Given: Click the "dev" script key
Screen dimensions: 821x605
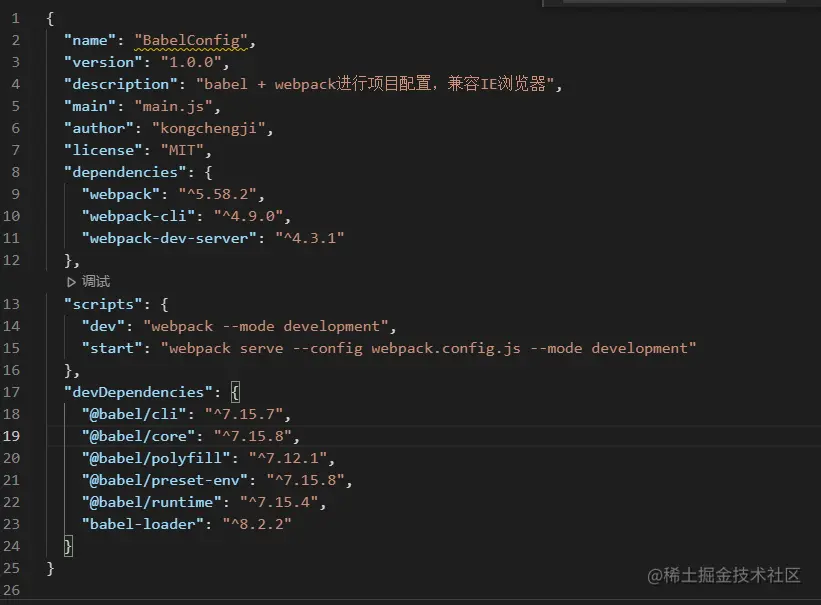Looking at the screenshot, I should pos(104,326).
